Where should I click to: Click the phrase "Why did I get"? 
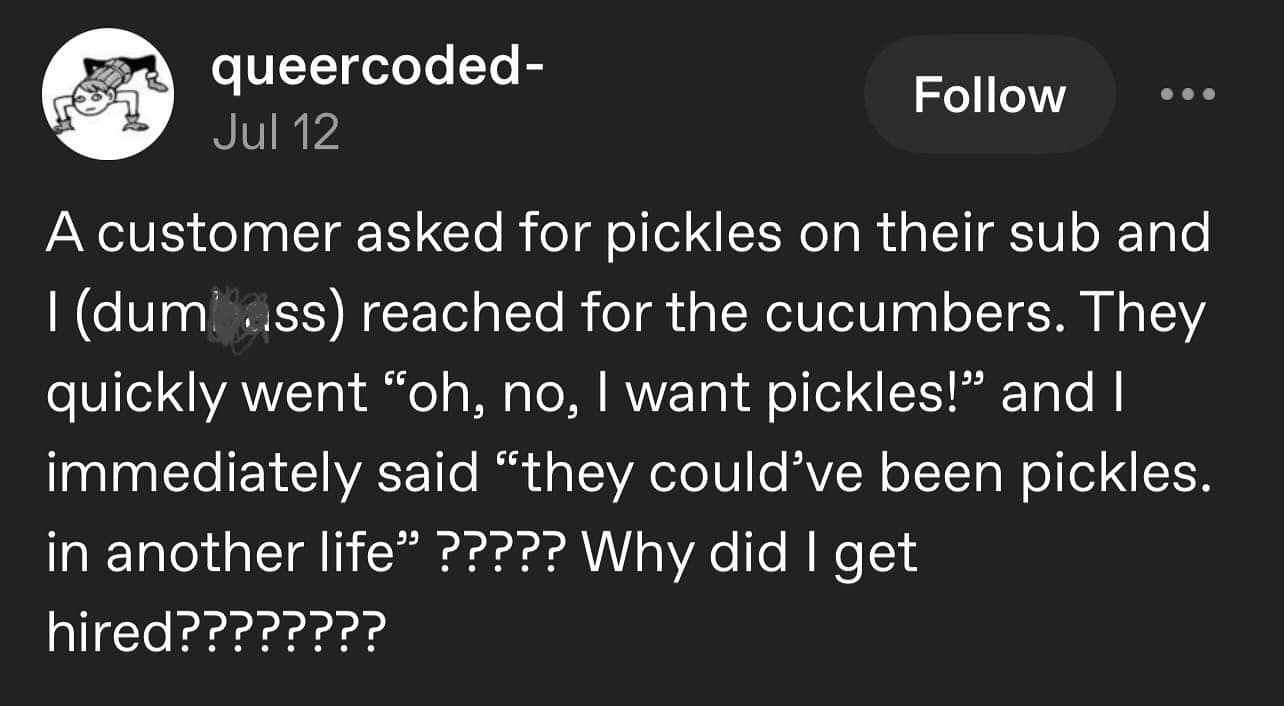[x=751, y=553]
